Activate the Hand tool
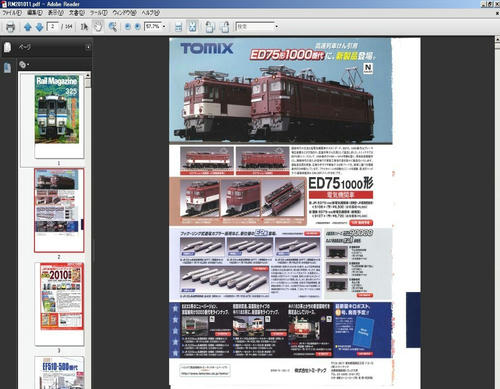Screen dimensions: 500x389 (x=98, y=27)
